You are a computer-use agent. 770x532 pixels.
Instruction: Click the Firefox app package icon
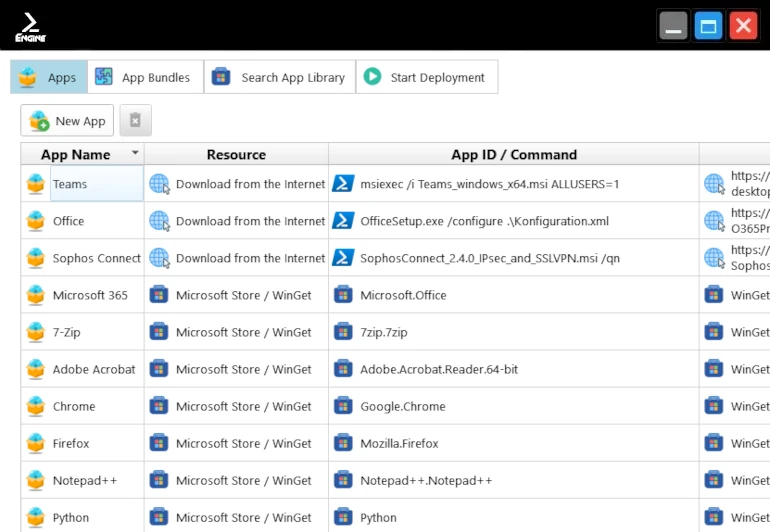(x=36, y=444)
